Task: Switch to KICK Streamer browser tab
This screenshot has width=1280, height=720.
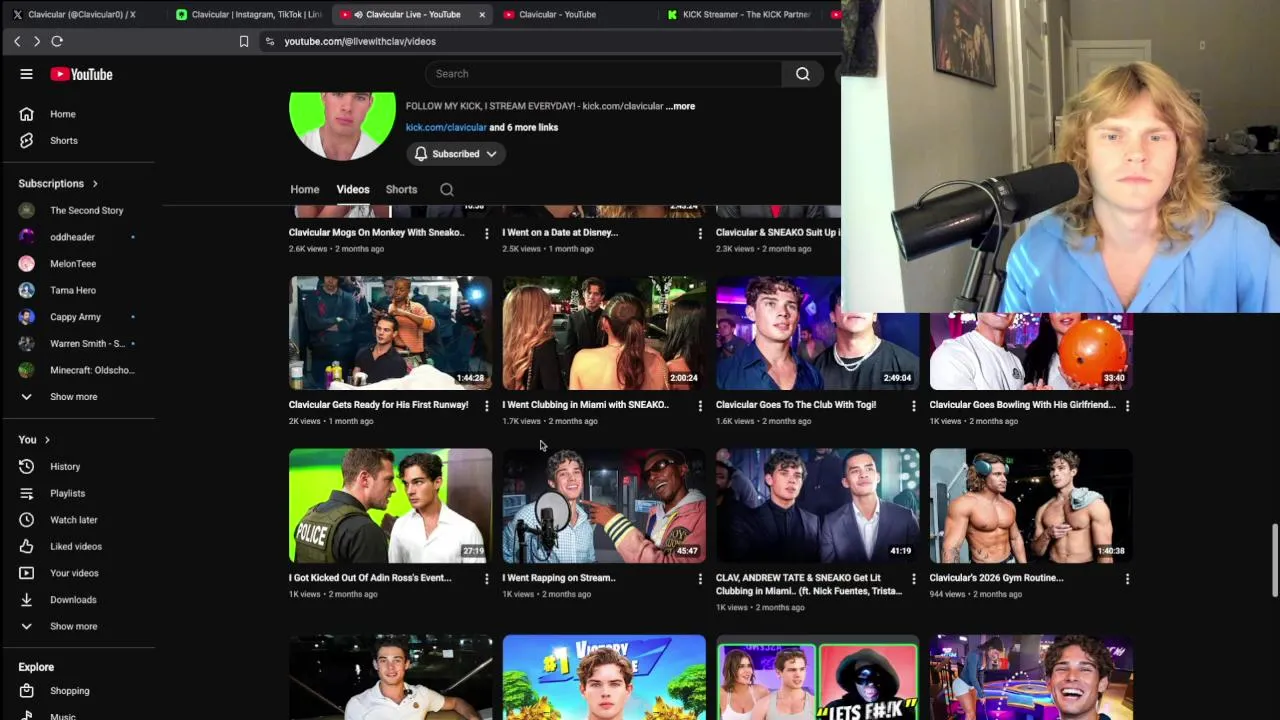Action: (745, 14)
